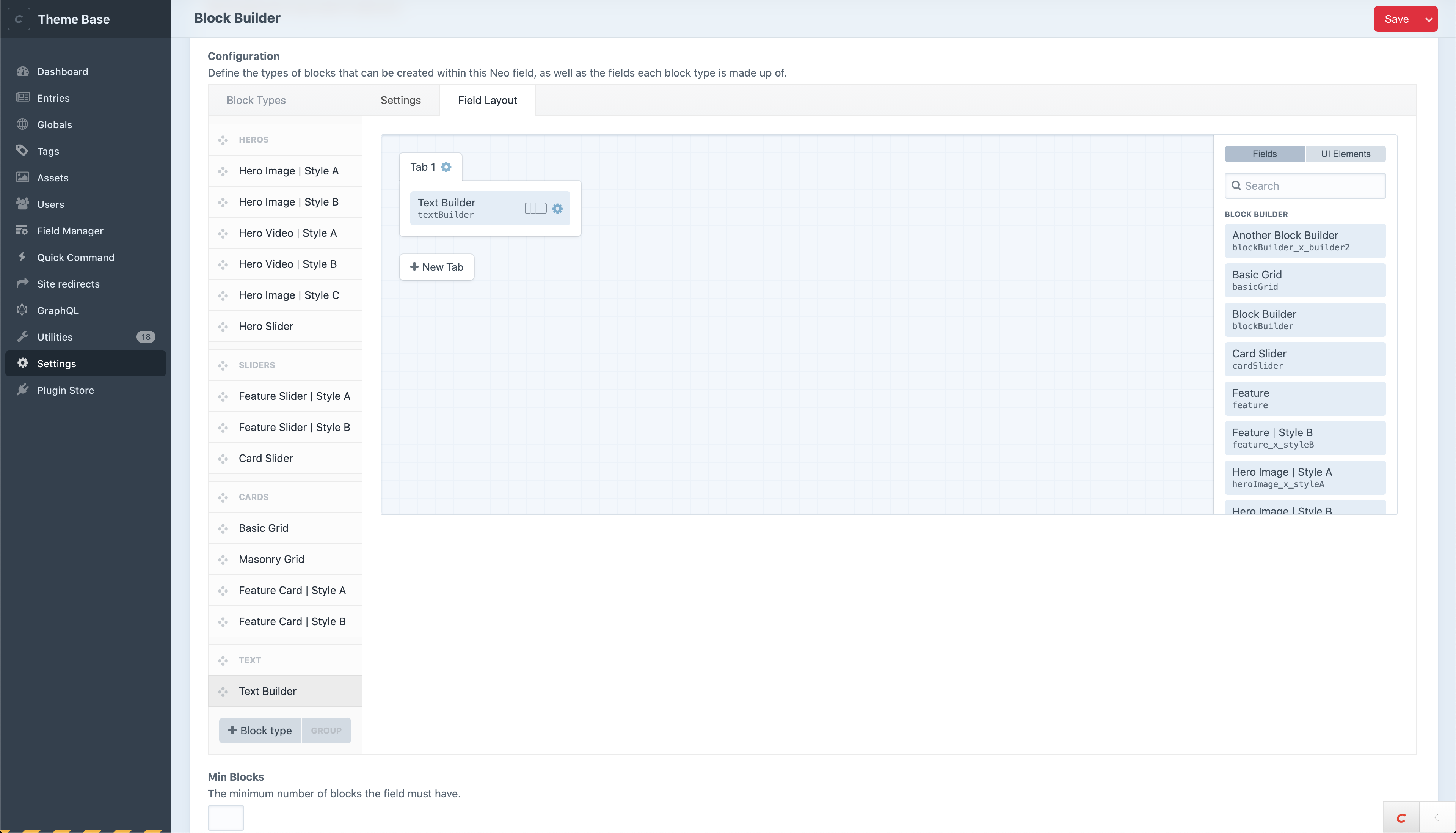Open the Settings tab of the configuration
Image resolution: width=1456 pixels, height=833 pixels.
click(x=400, y=100)
